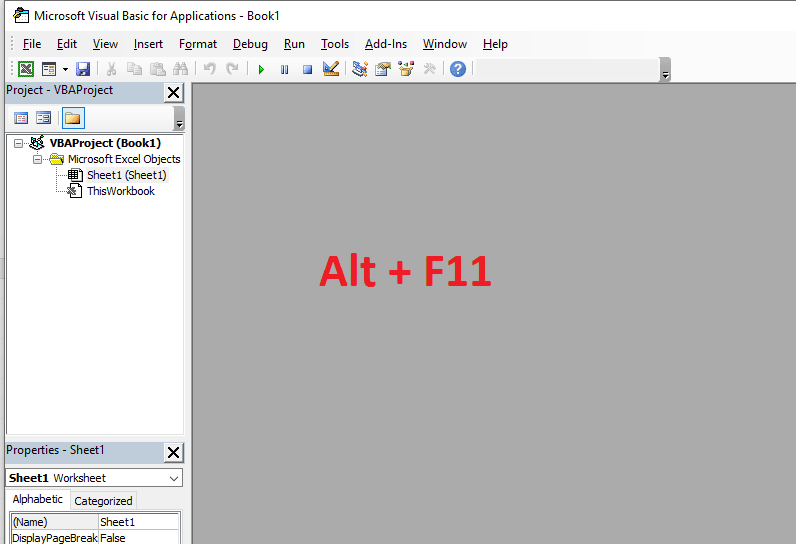Click the Cut scissors icon
This screenshot has height=544, width=796.
111,69
